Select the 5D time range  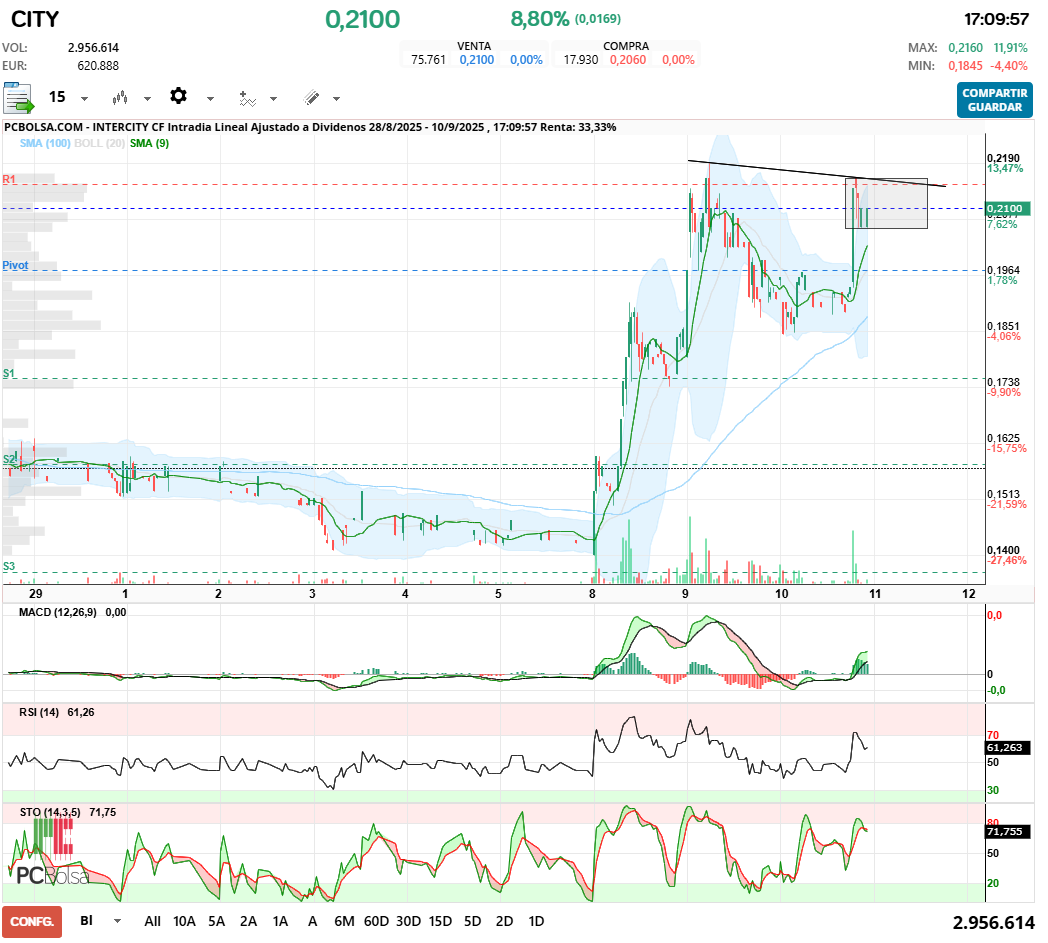click(473, 922)
